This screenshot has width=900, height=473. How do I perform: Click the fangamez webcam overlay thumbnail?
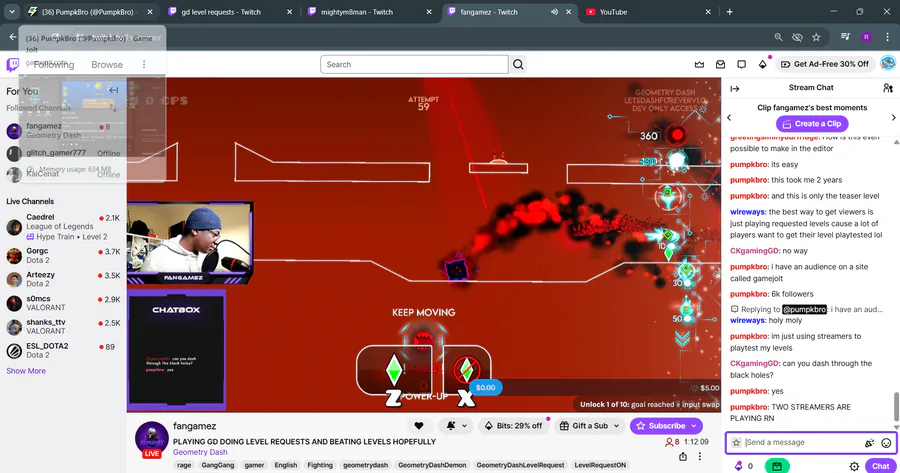[190, 243]
